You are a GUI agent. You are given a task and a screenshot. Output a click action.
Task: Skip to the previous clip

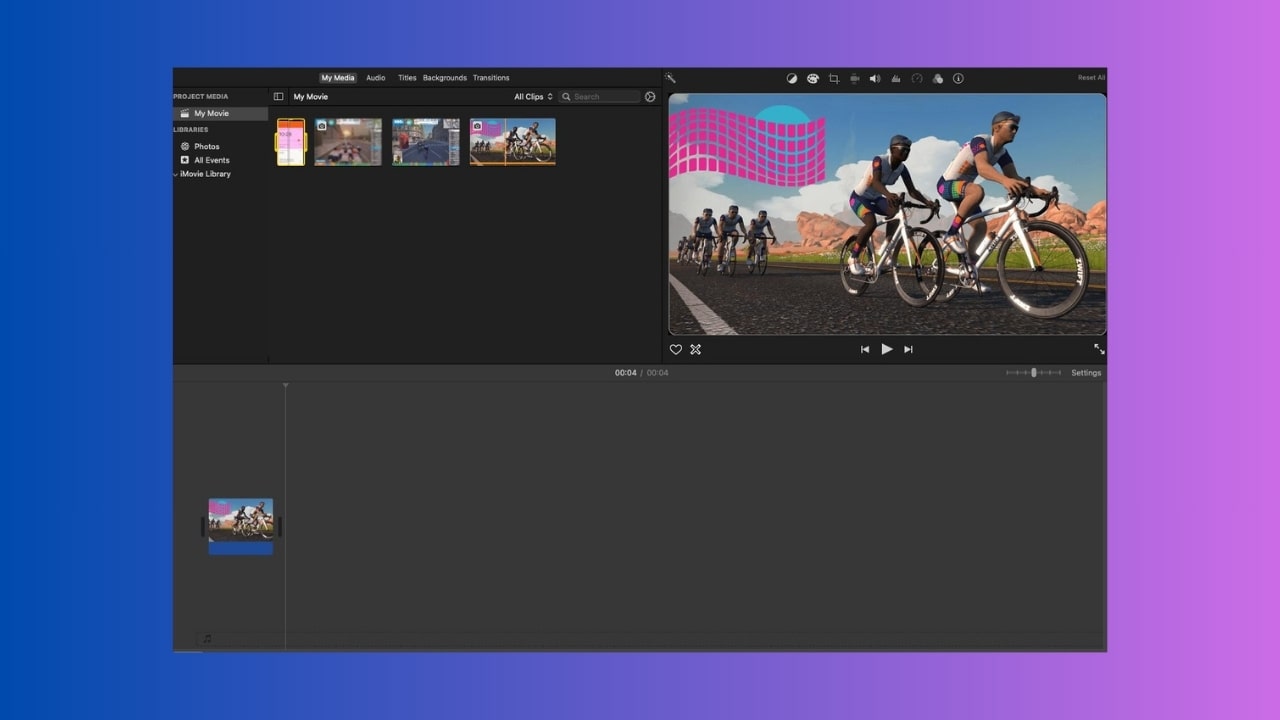[865, 349]
